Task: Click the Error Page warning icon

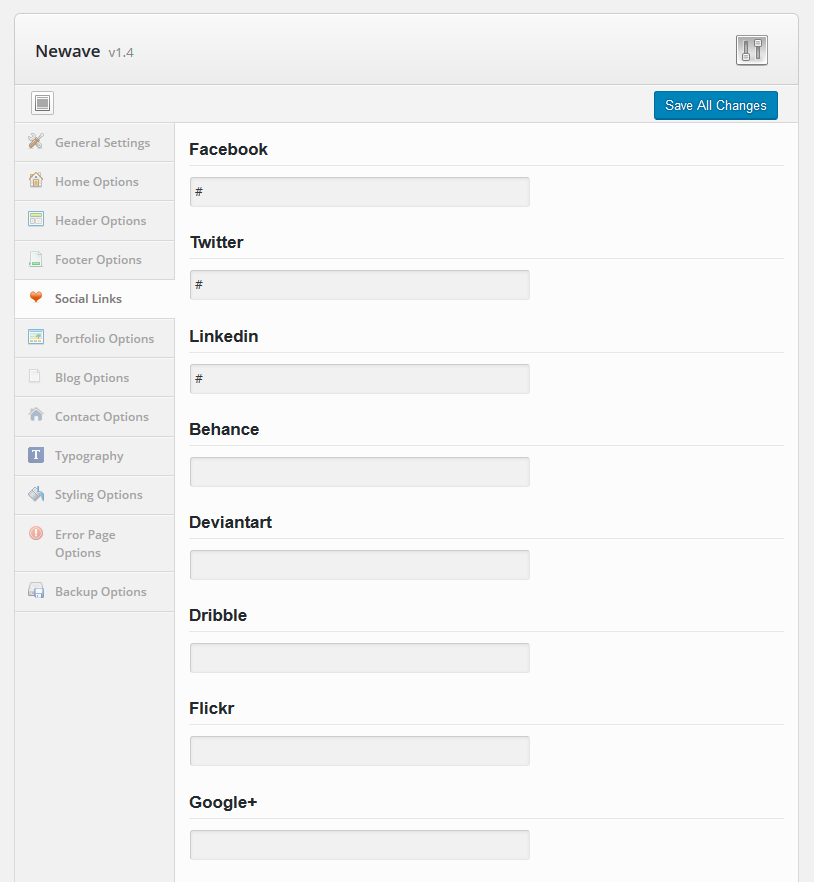Action: [36, 533]
